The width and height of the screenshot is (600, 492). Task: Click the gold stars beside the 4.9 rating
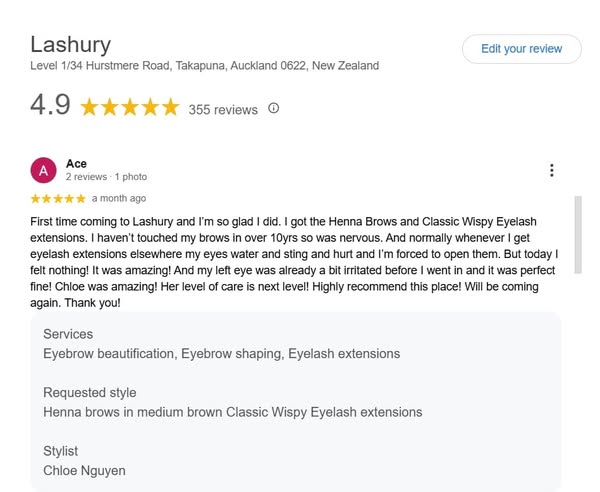[x=130, y=107]
